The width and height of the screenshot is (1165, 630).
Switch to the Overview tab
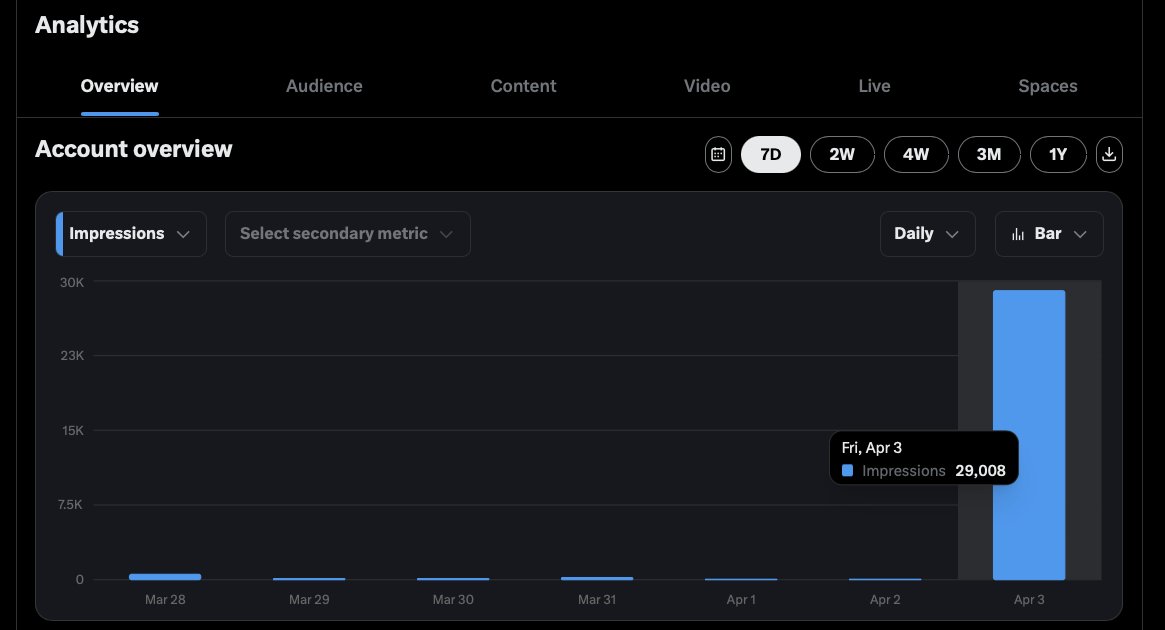point(120,86)
